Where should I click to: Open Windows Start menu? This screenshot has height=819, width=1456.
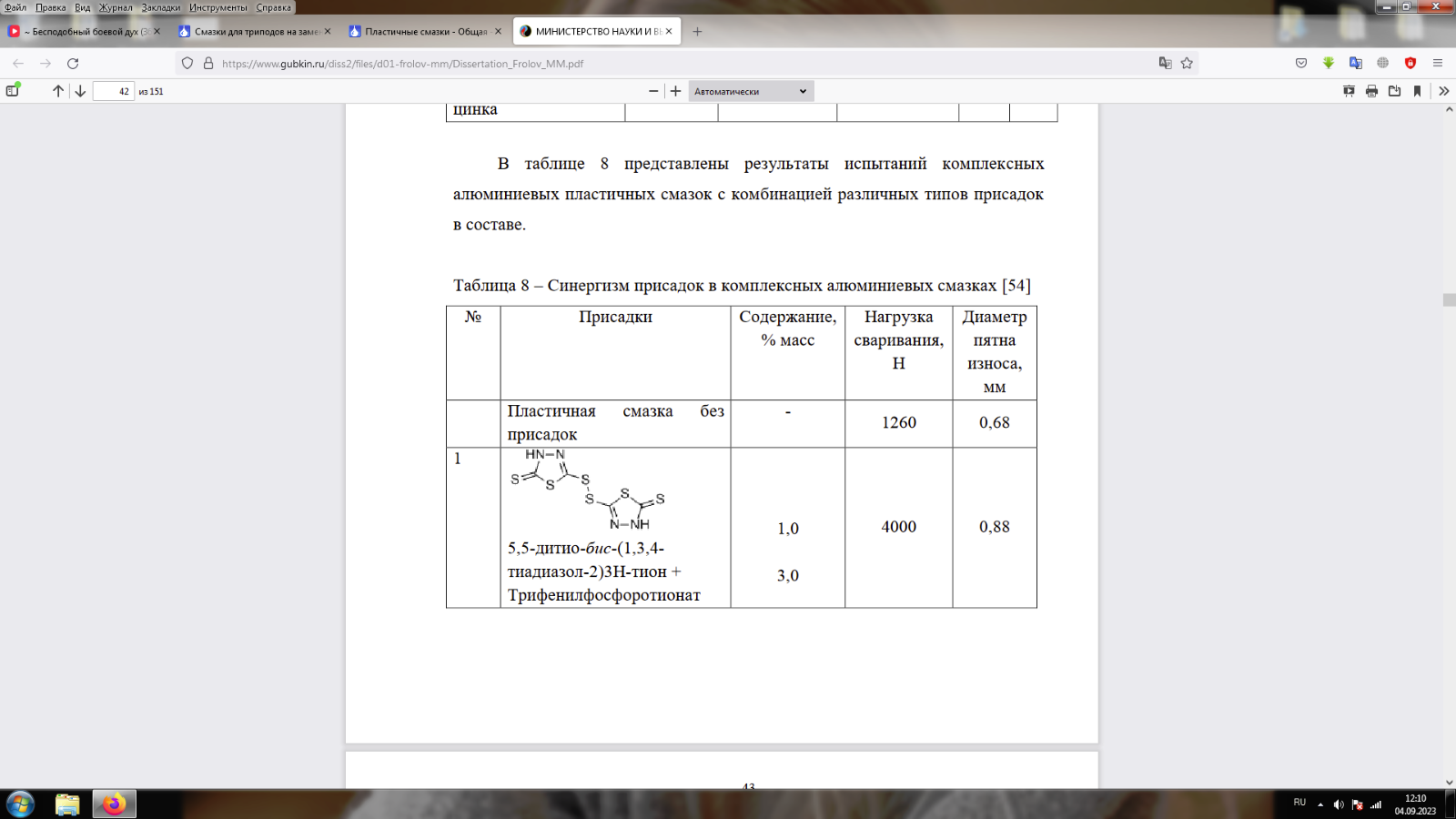click(20, 804)
